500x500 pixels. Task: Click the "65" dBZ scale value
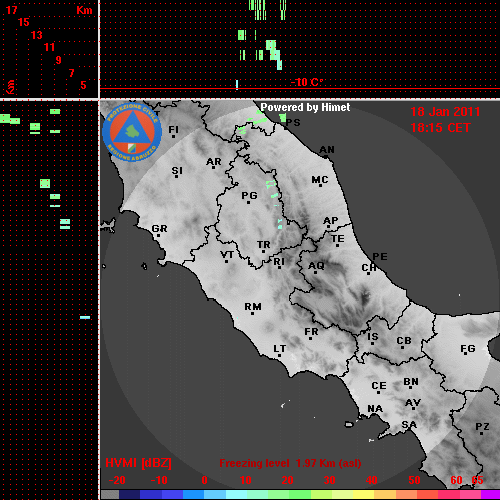click(x=477, y=480)
